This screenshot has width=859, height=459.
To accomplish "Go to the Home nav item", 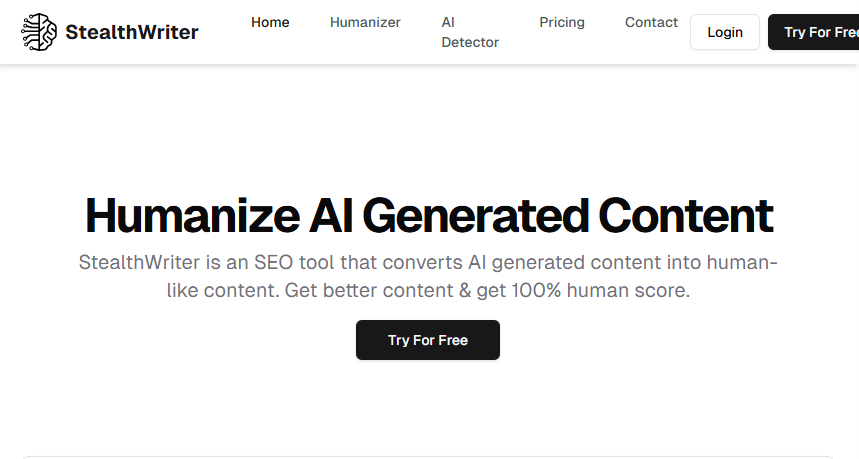I will (x=270, y=22).
